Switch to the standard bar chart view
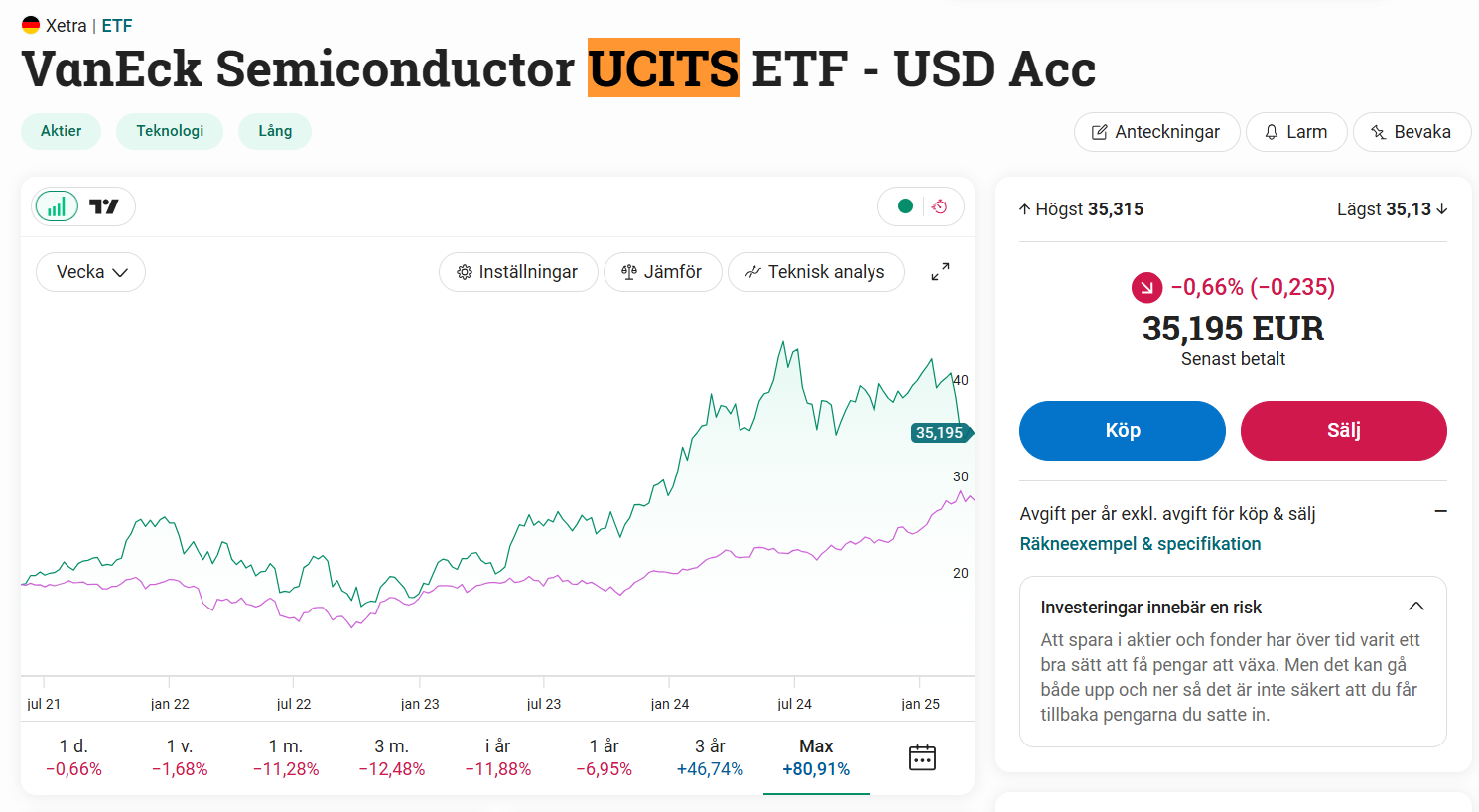Image resolution: width=1479 pixels, height=812 pixels. (57, 206)
